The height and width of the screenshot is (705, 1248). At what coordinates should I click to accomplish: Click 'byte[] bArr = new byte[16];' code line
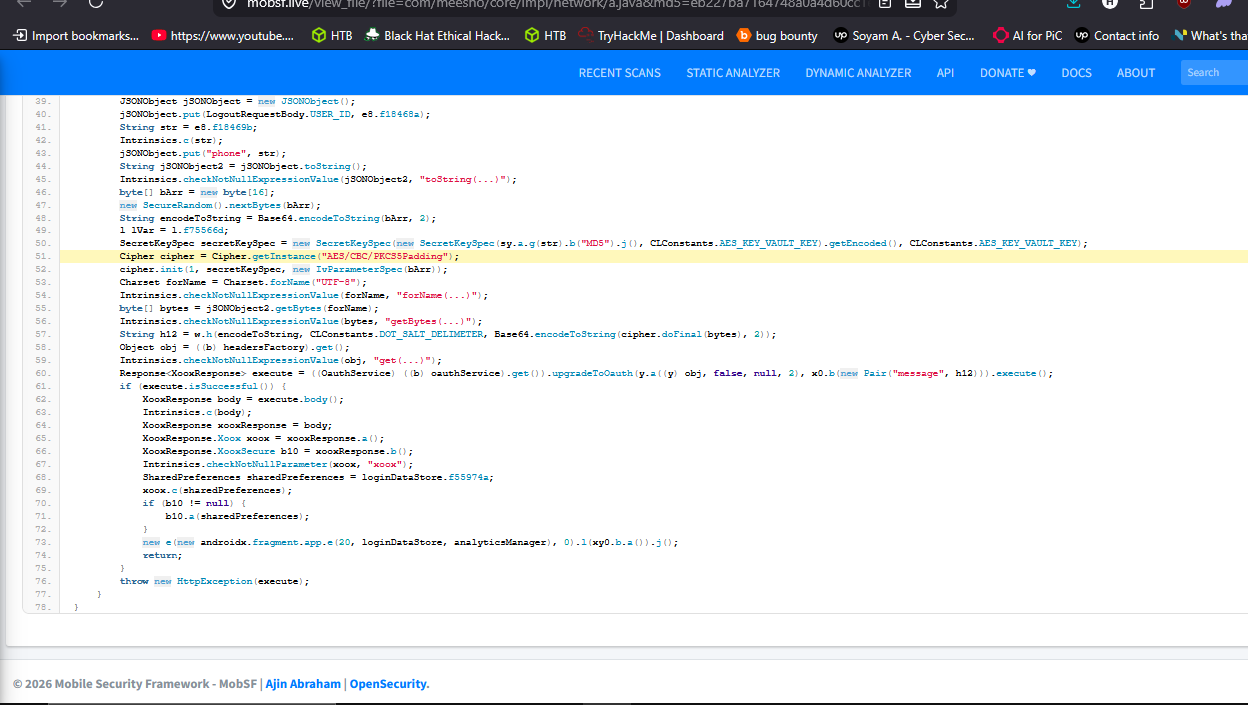click(x=196, y=191)
